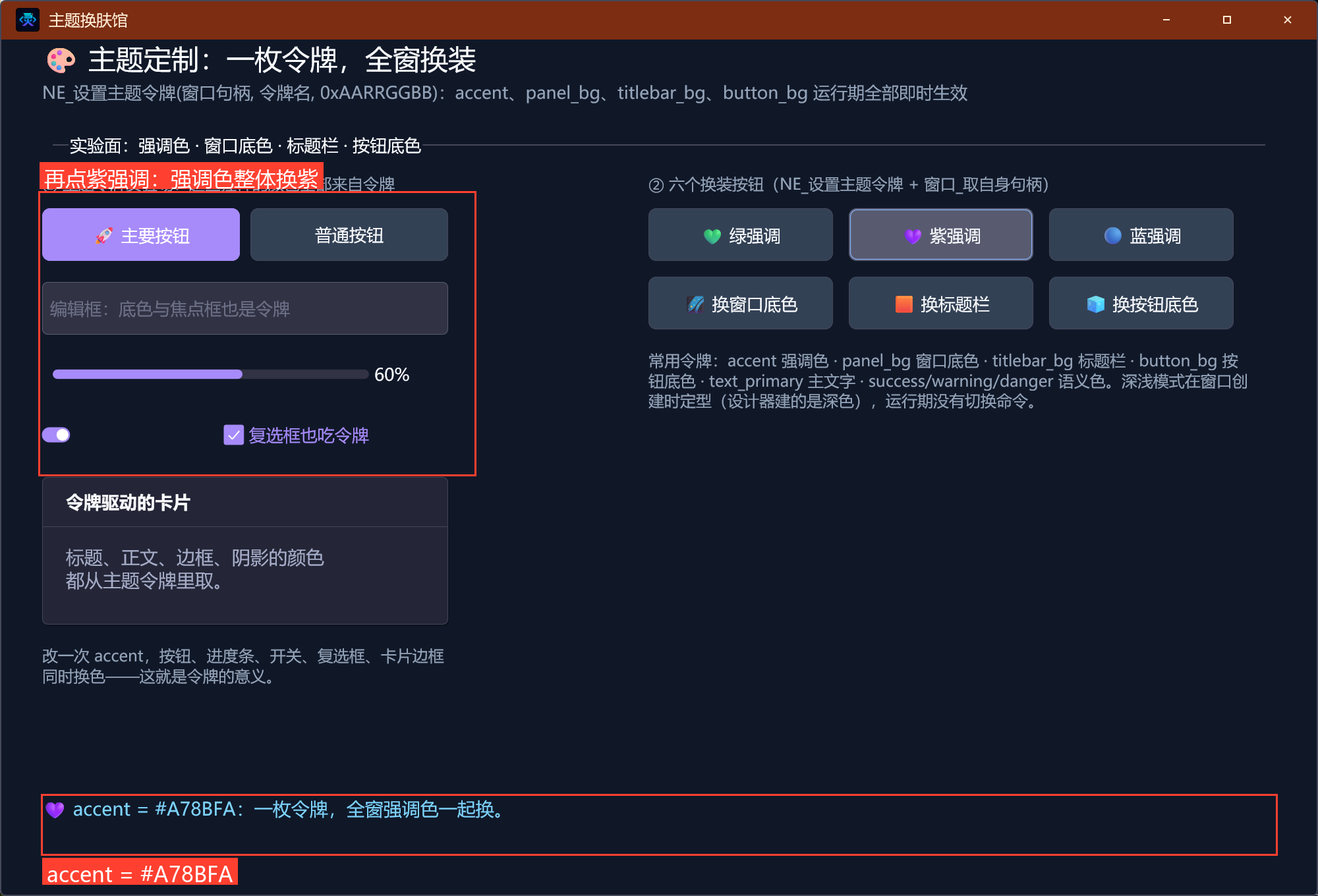Viewport: 1318px width, 896px height.
Task: Apply the 紫强调 purple accent
Action: pos(941,235)
